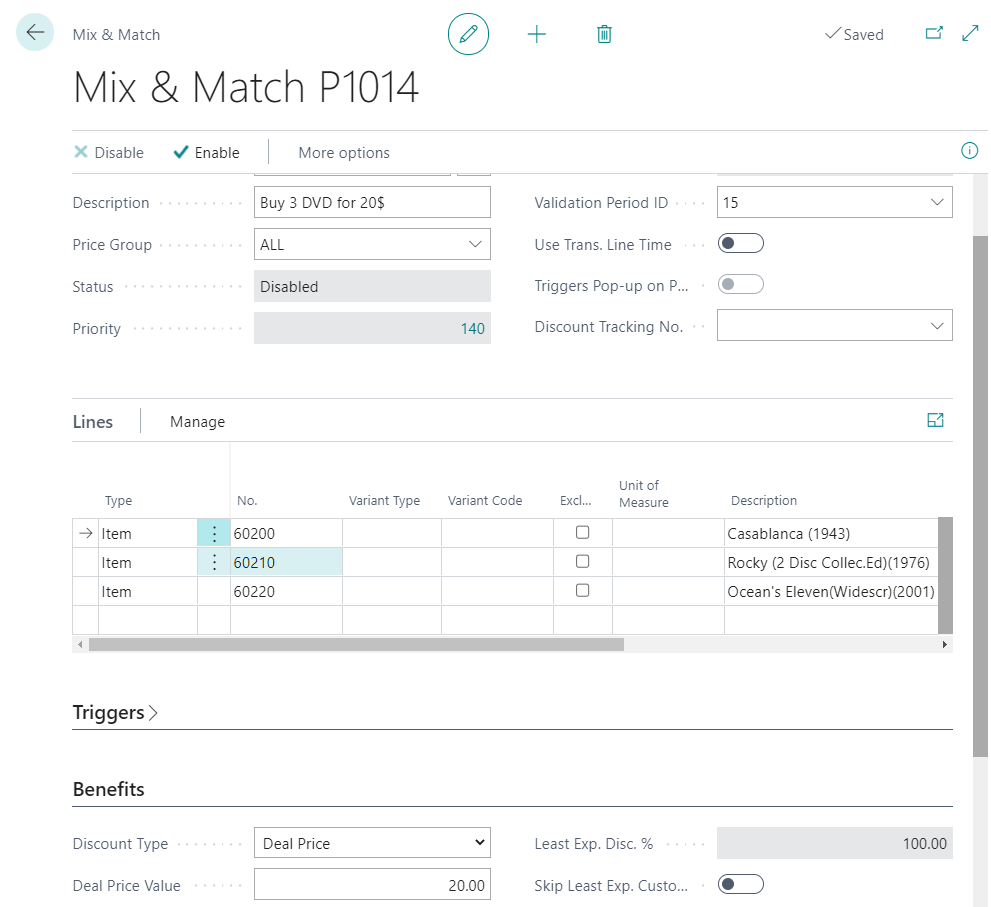Expand the Lines part to full page
The width and height of the screenshot is (991, 907).
[935, 420]
